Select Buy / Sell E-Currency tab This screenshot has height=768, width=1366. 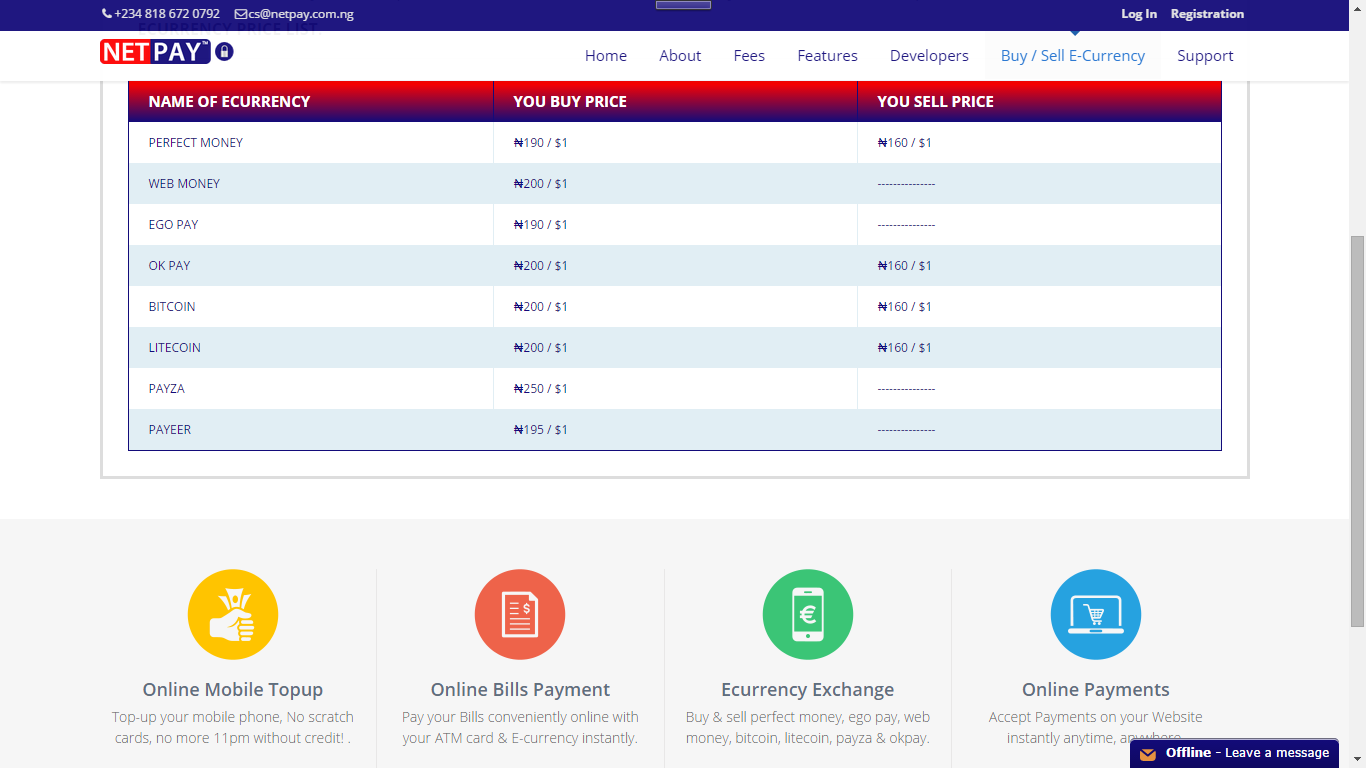(1073, 56)
